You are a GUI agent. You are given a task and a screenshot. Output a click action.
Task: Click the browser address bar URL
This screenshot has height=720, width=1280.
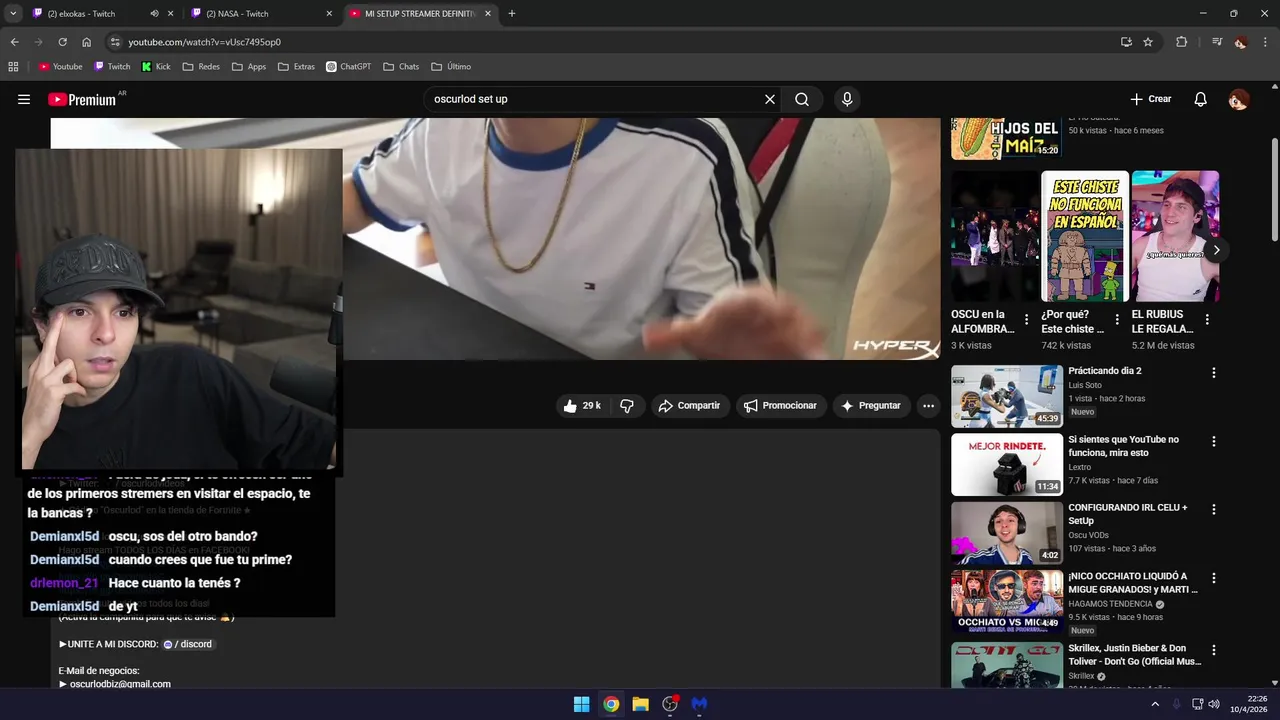(204, 42)
